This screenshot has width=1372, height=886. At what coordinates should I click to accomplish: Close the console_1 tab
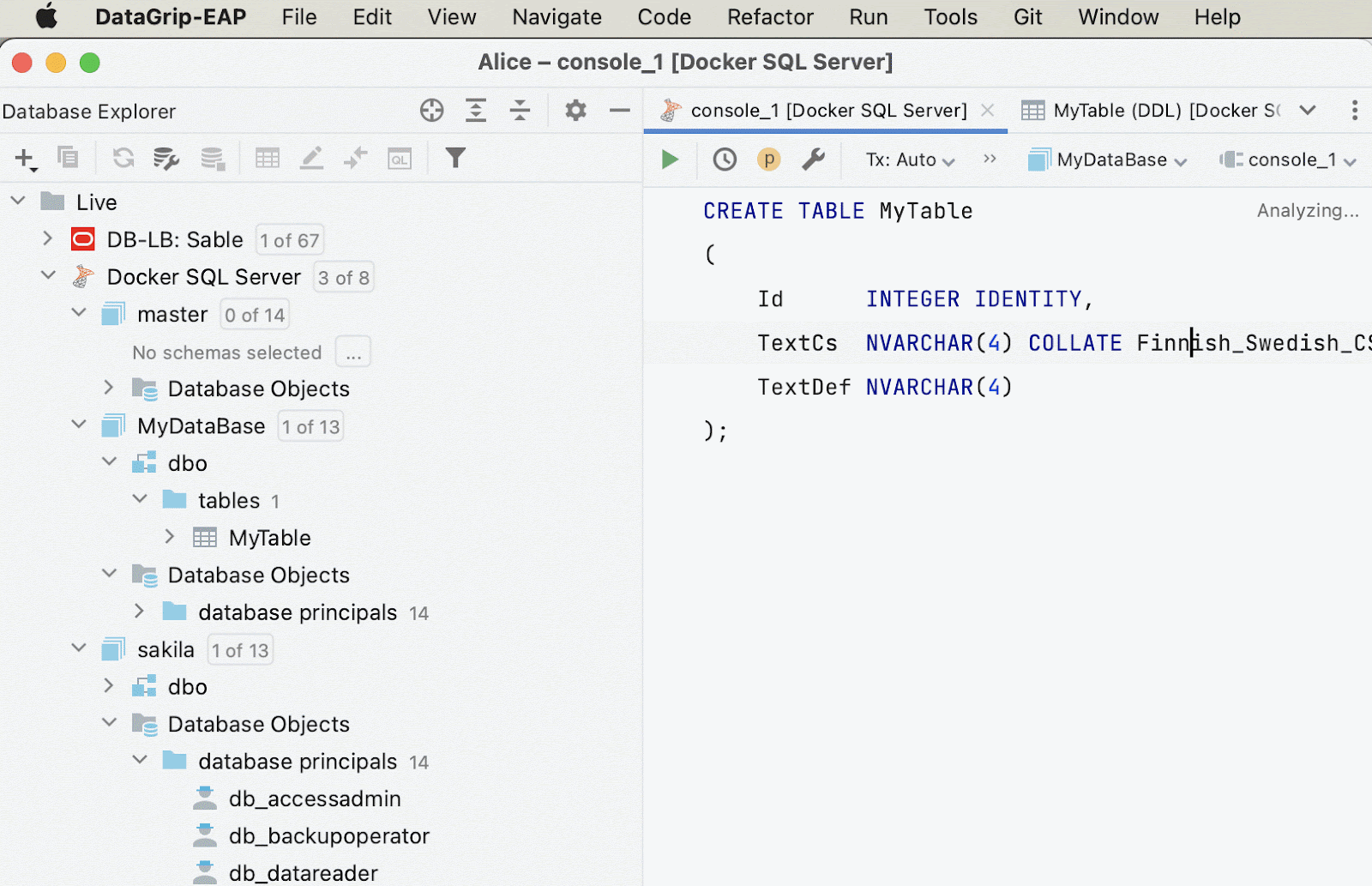(988, 111)
